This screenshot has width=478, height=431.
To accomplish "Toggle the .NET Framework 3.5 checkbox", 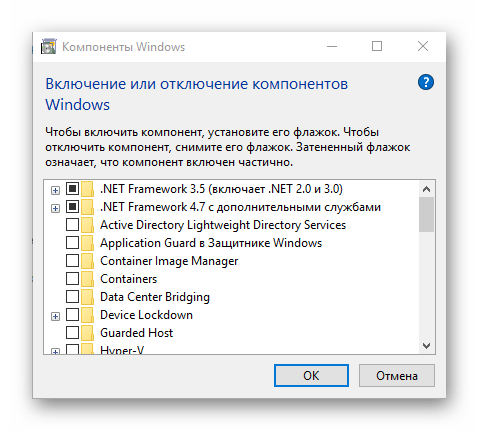I will click(72, 189).
